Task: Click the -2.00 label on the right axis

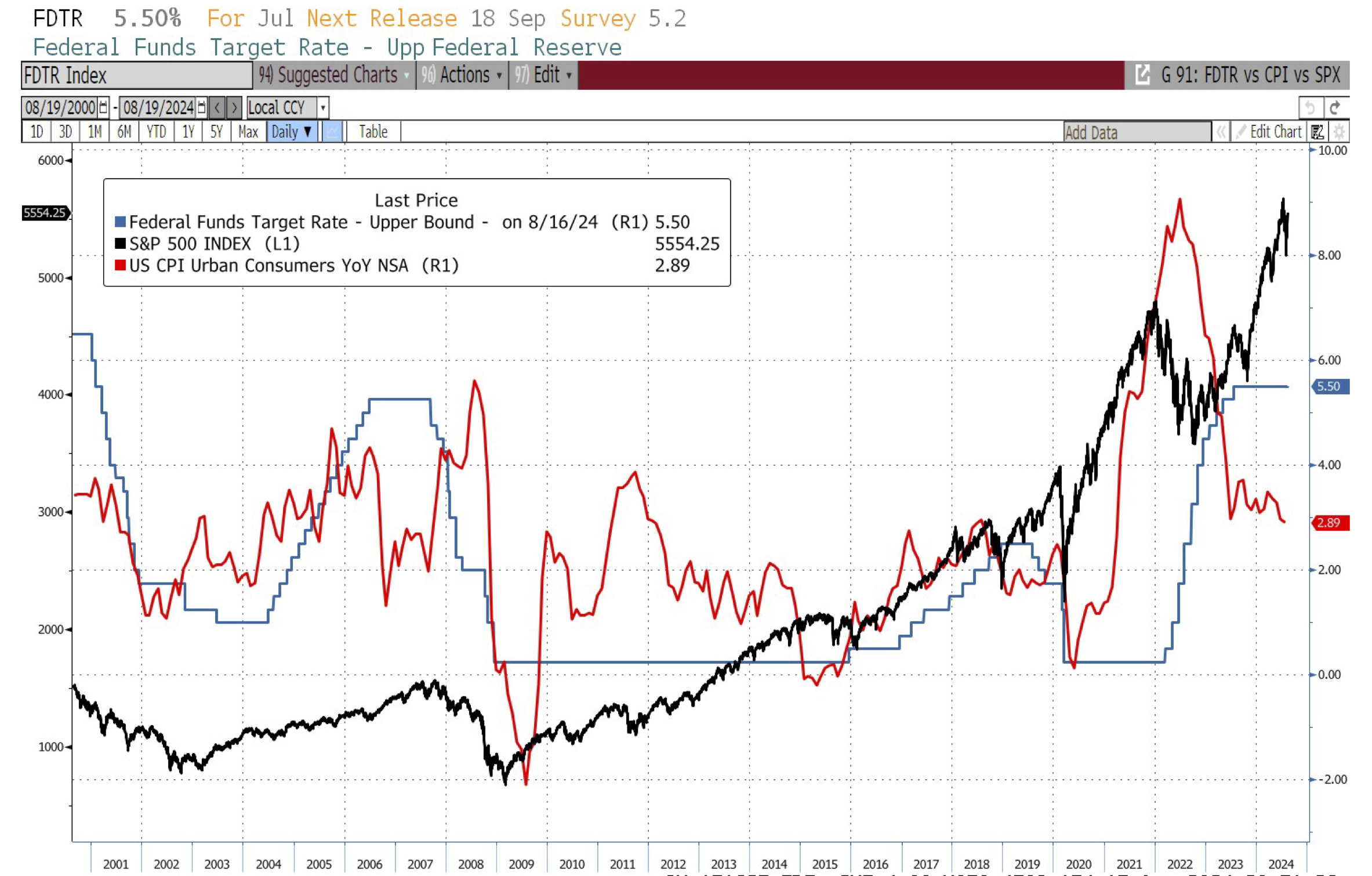Action: click(1333, 779)
